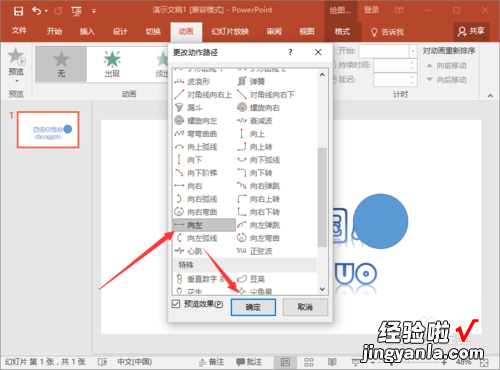The height and width of the screenshot is (370, 500).
Task: Pick the 向下弧线 arc down path
Action: tap(259, 160)
